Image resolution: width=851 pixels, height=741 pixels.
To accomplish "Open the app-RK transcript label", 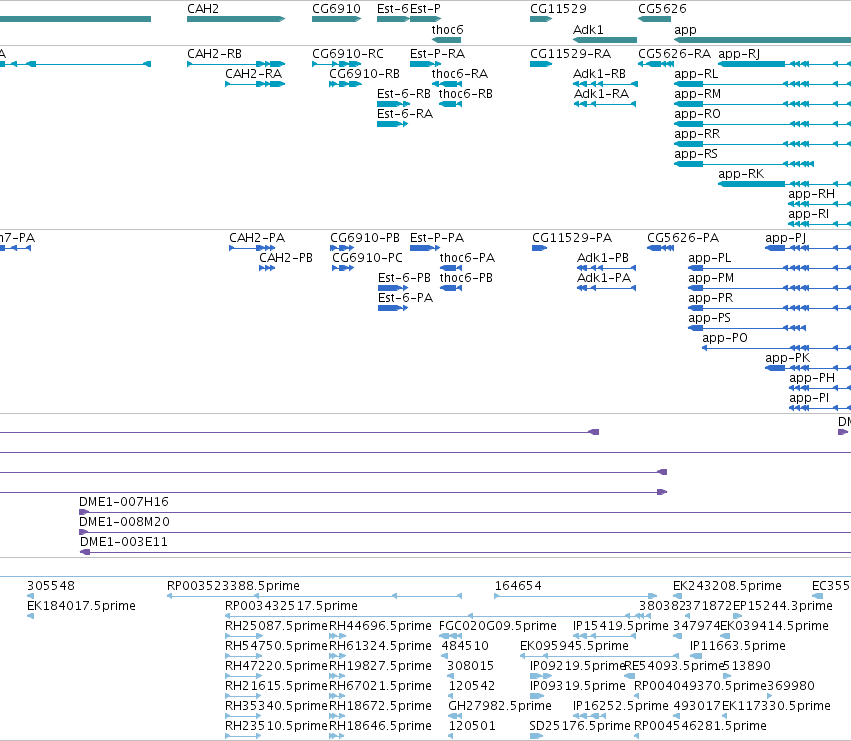I will [x=741, y=174].
